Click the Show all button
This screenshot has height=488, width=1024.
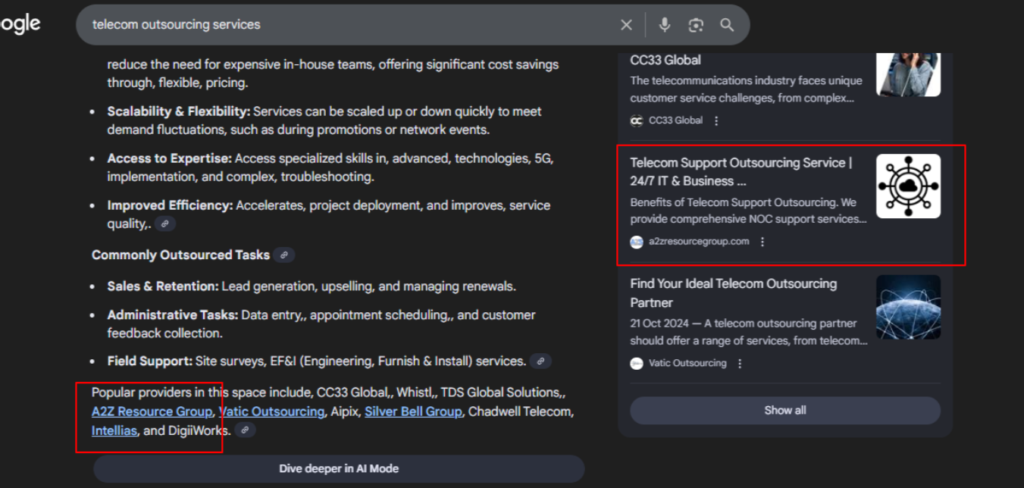(785, 410)
